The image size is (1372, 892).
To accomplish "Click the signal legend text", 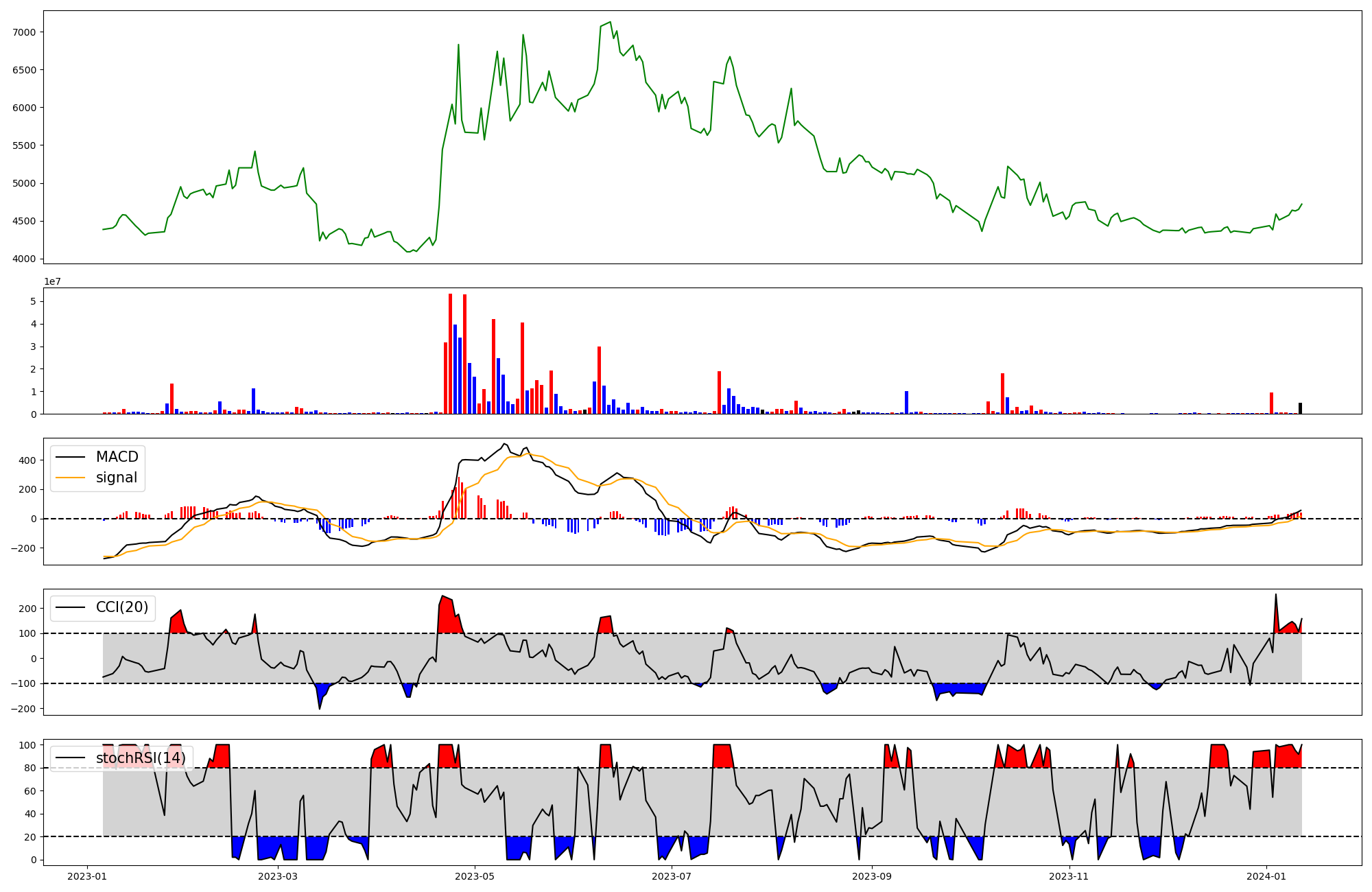I will point(117,478).
